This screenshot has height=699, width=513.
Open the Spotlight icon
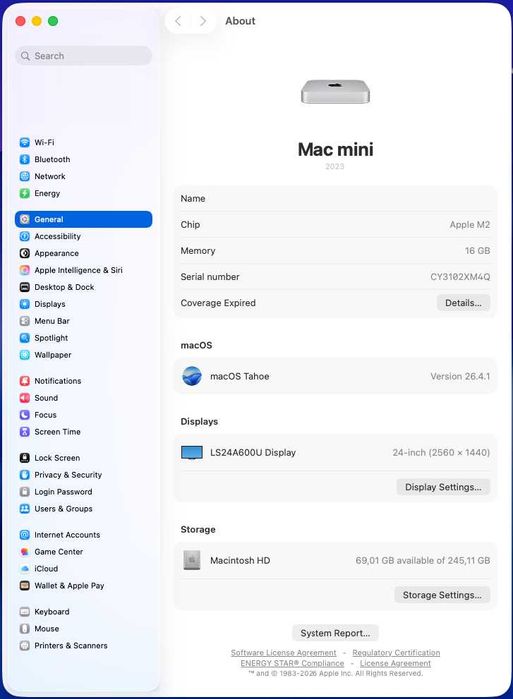point(25,338)
